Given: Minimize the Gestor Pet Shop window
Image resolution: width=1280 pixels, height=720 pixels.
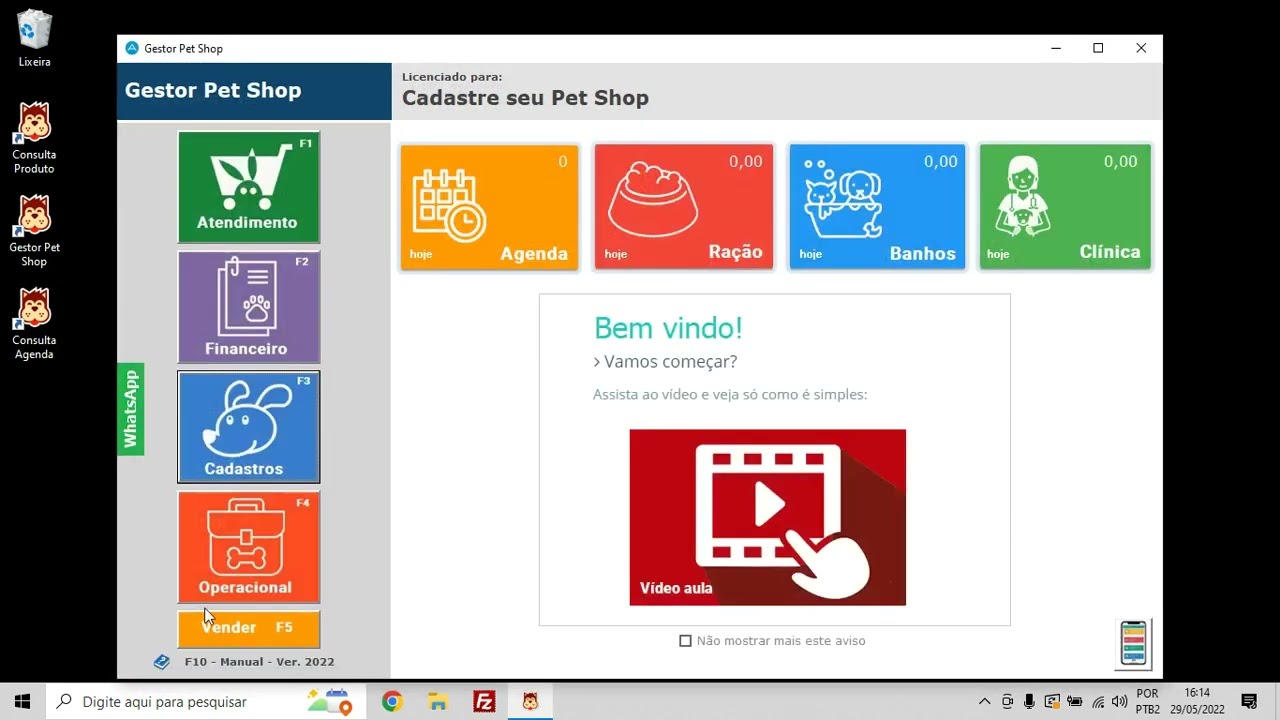Looking at the screenshot, I should [x=1055, y=48].
